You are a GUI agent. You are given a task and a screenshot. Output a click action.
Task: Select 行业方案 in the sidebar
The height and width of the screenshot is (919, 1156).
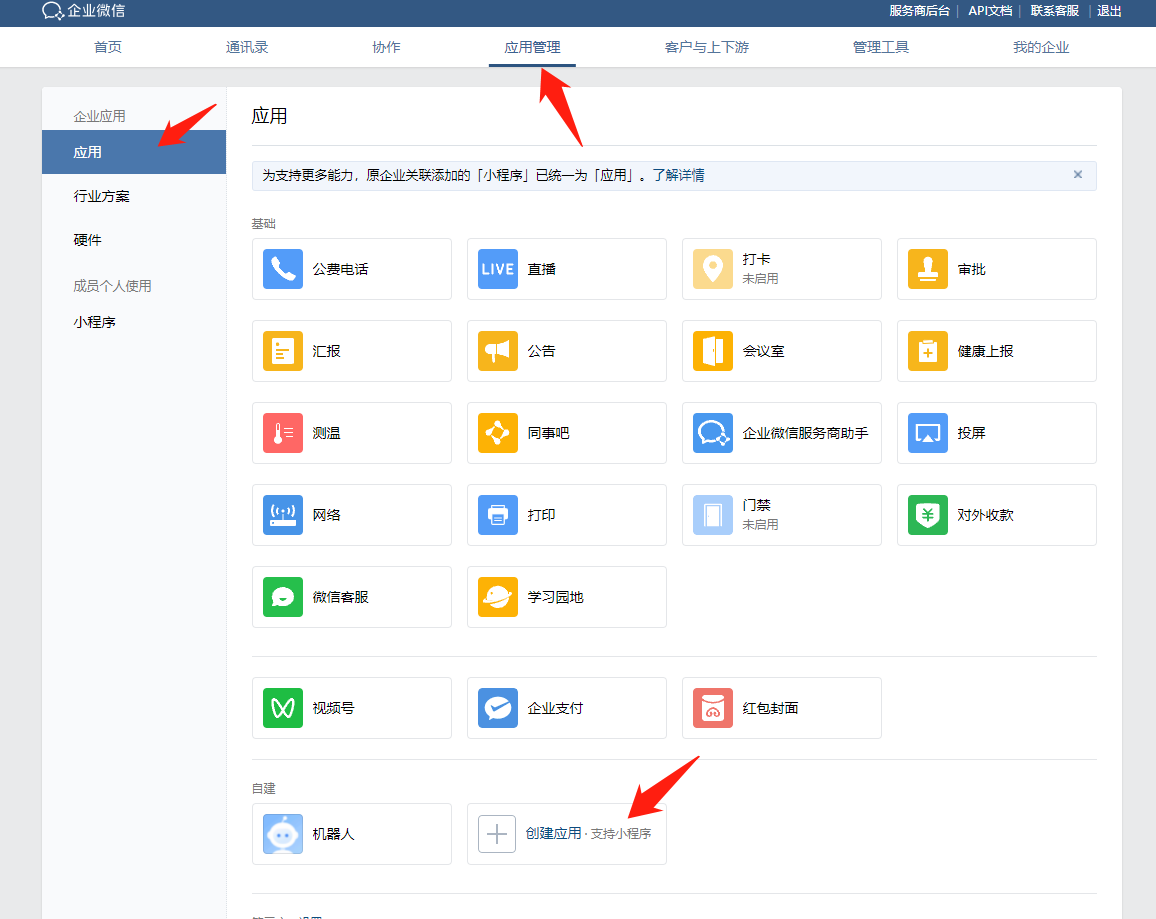coord(102,196)
